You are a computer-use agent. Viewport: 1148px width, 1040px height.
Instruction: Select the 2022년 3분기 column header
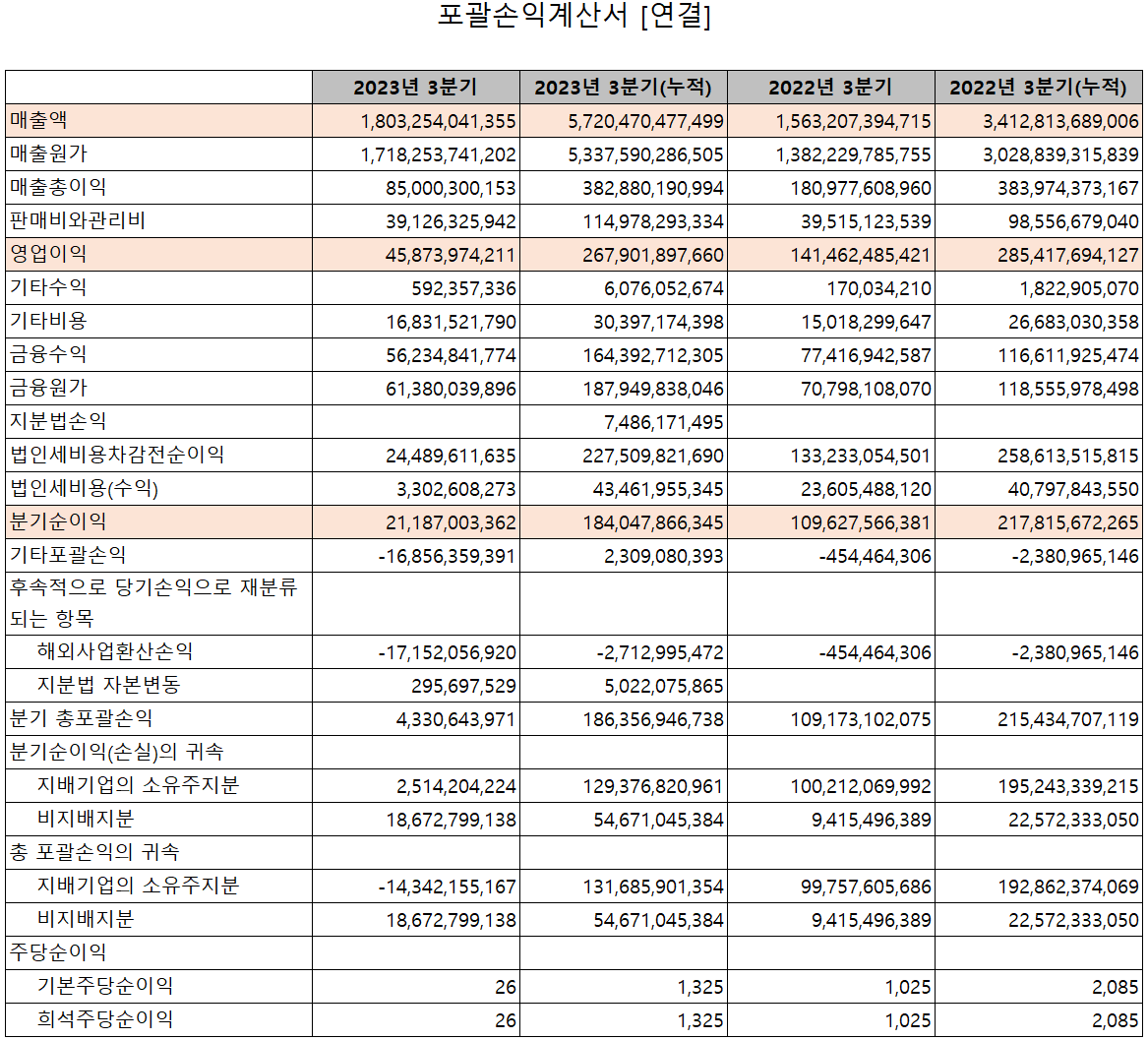pos(831,88)
